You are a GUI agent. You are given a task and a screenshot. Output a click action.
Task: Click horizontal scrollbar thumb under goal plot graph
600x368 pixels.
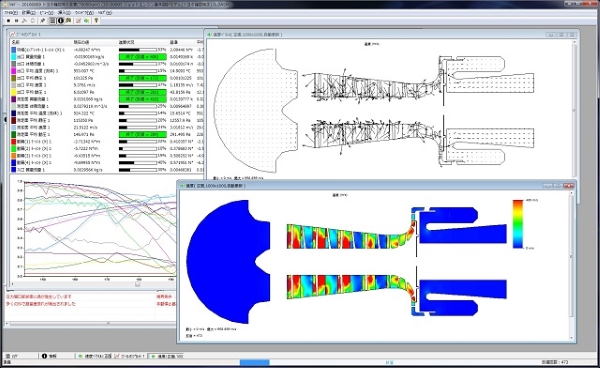coord(138,284)
